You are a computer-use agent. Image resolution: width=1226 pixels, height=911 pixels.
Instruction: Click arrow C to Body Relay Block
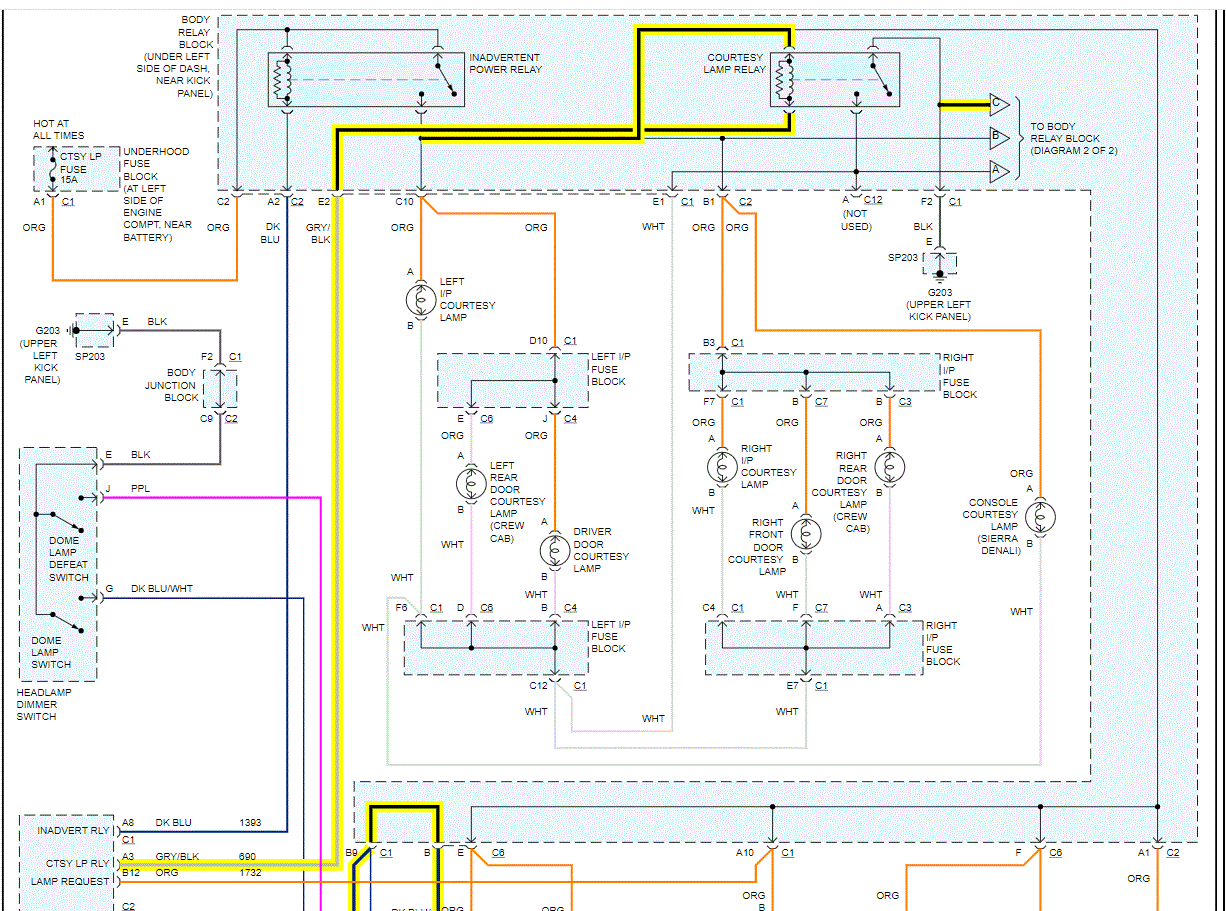pos(997,103)
